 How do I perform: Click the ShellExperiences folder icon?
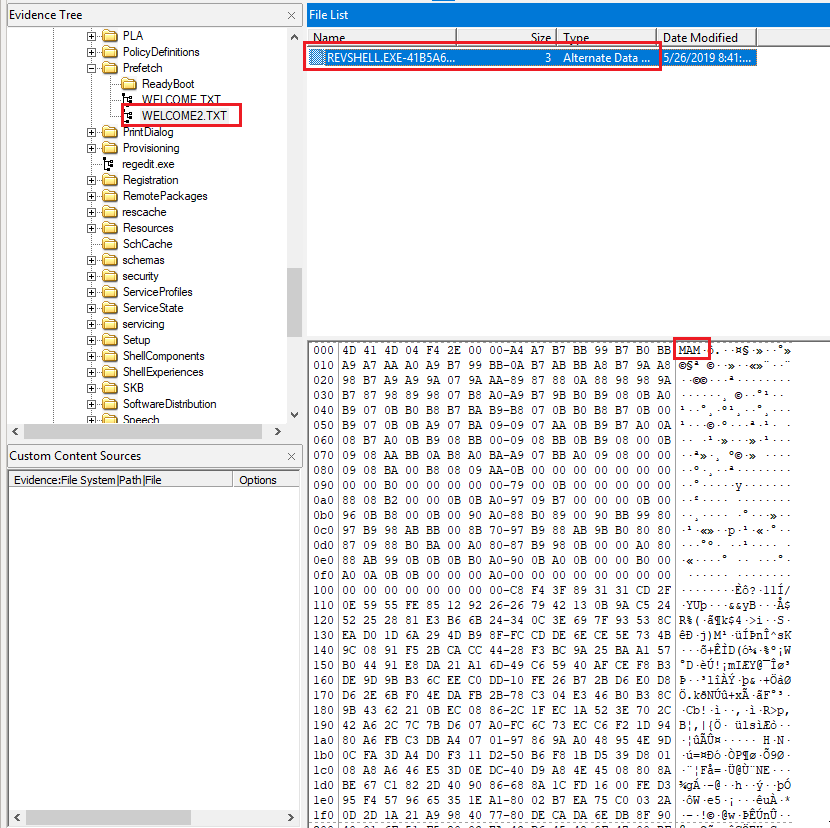110,372
